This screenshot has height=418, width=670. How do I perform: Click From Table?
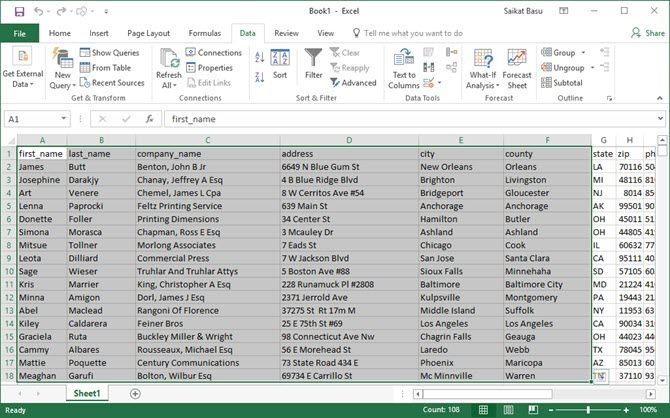[x=106, y=68]
